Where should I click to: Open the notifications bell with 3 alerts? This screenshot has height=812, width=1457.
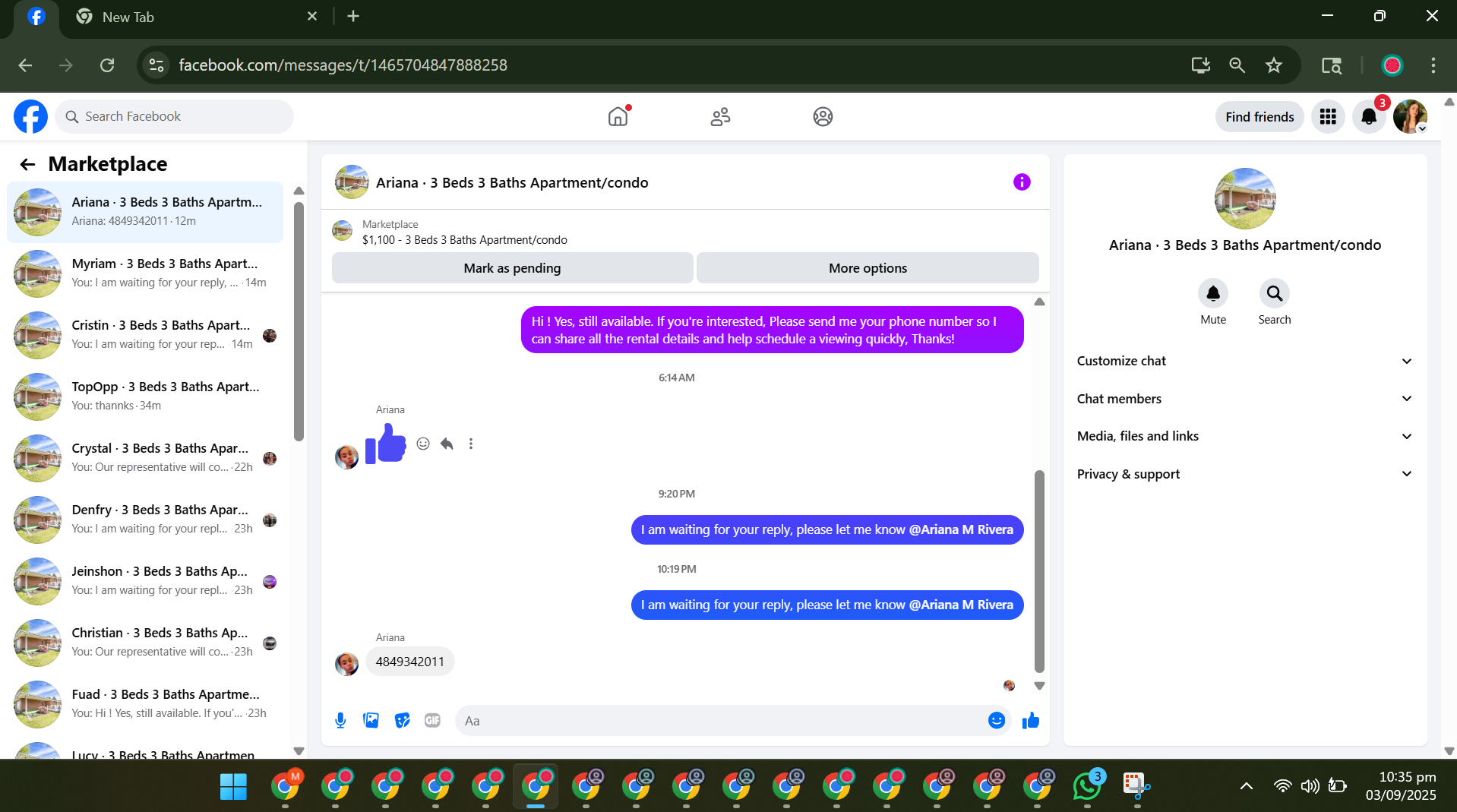coord(1369,116)
